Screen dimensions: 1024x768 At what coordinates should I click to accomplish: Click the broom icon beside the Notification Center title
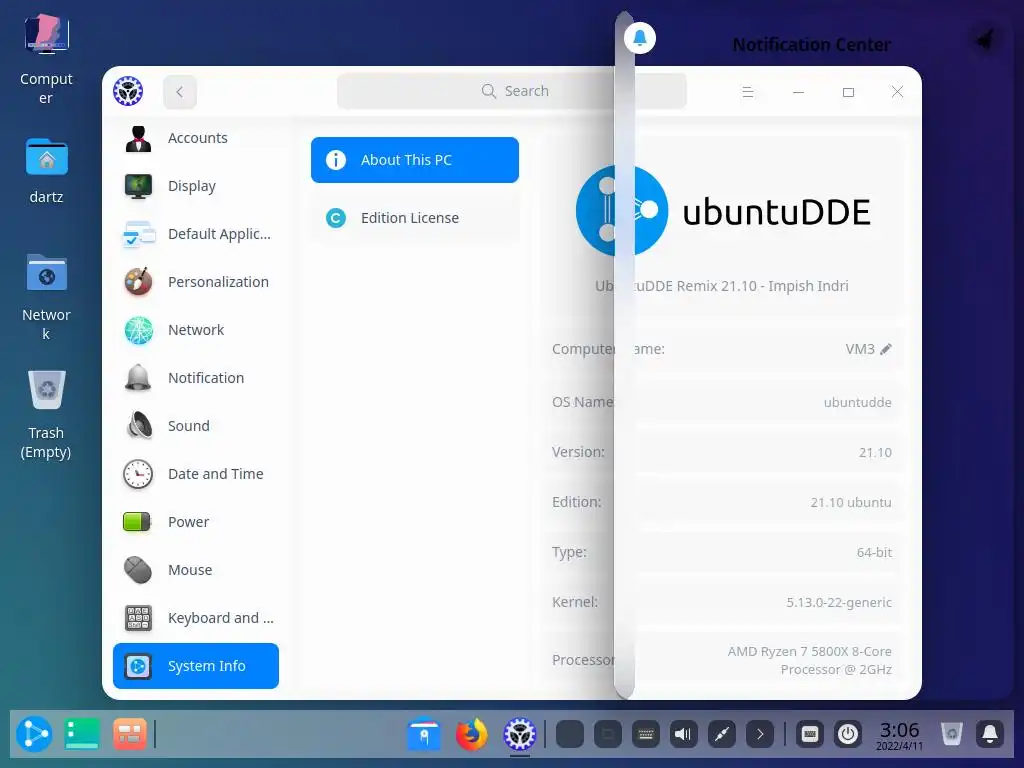(985, 40)
